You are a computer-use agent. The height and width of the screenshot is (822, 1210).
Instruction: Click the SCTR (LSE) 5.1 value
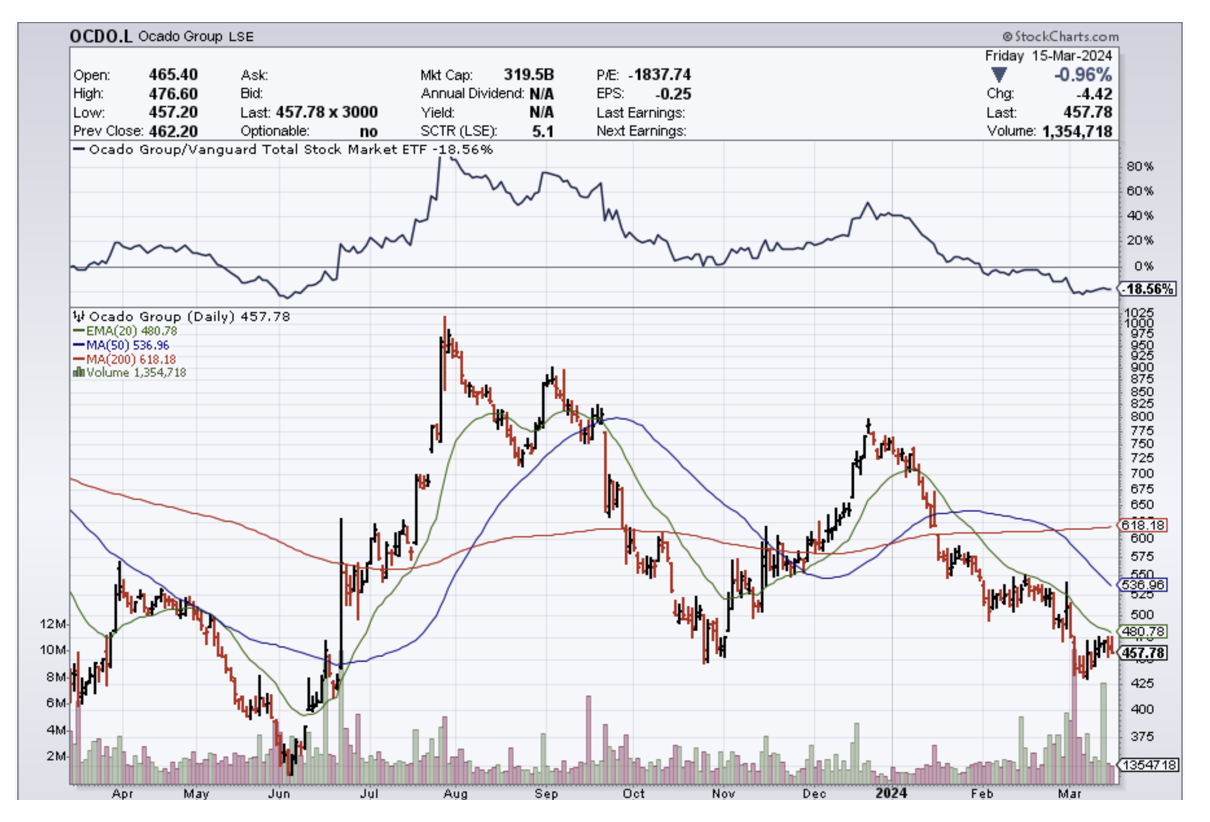point(543,131)
